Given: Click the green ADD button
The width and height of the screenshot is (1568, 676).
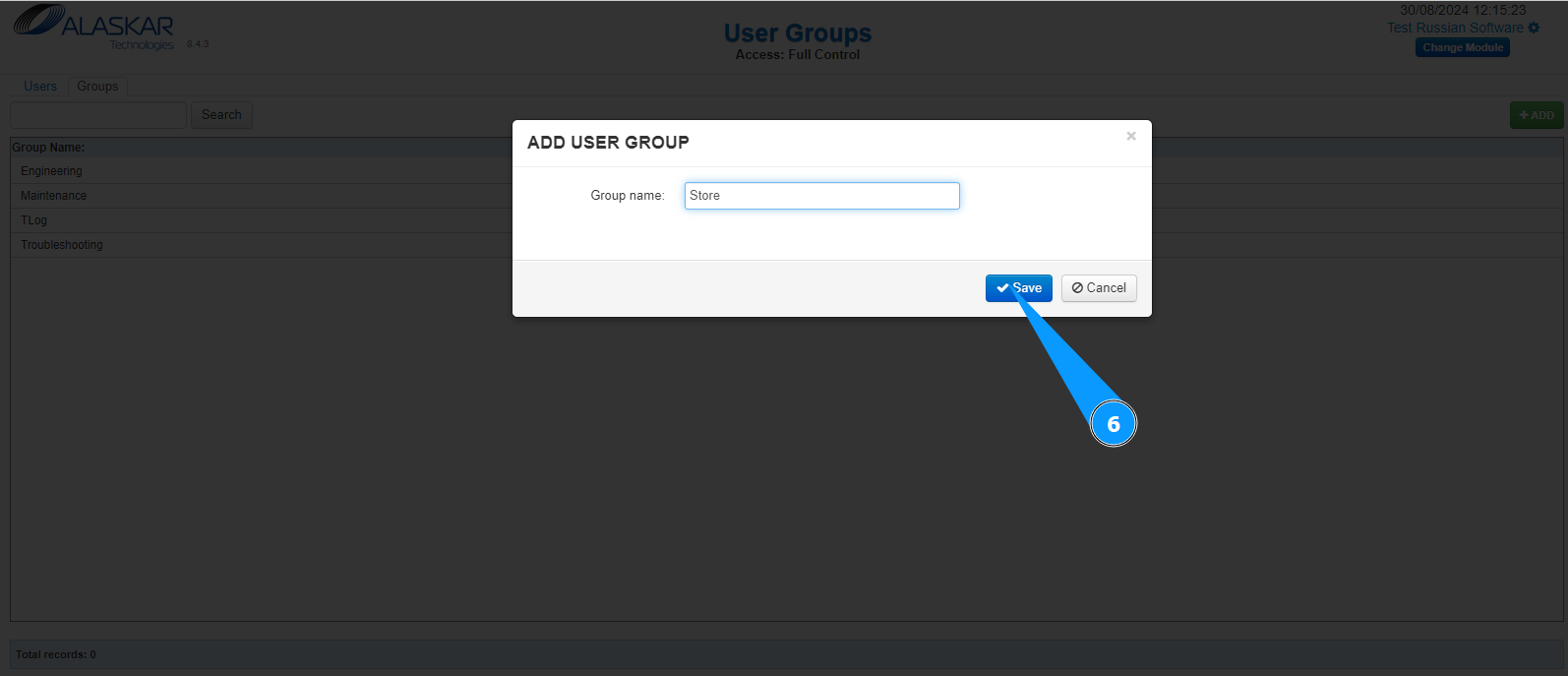Looking at the screenshot, I should tap(1537, 115).
